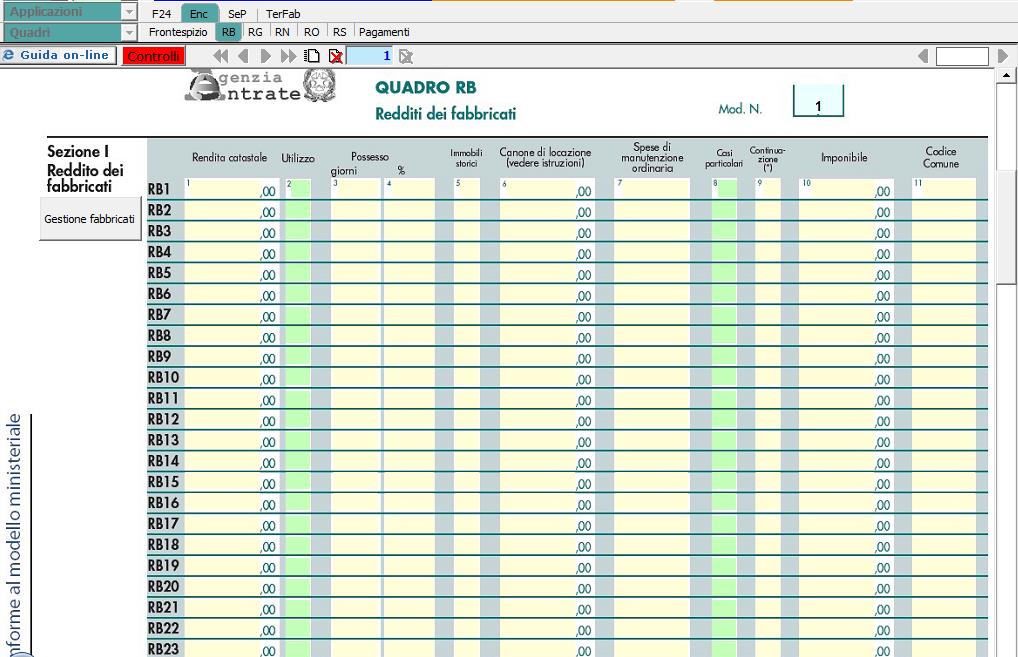The height and width of the screenshot is (657, 1018).
Task: Click RB2 Rendita catastale field
Action: [x=232, y=210]
